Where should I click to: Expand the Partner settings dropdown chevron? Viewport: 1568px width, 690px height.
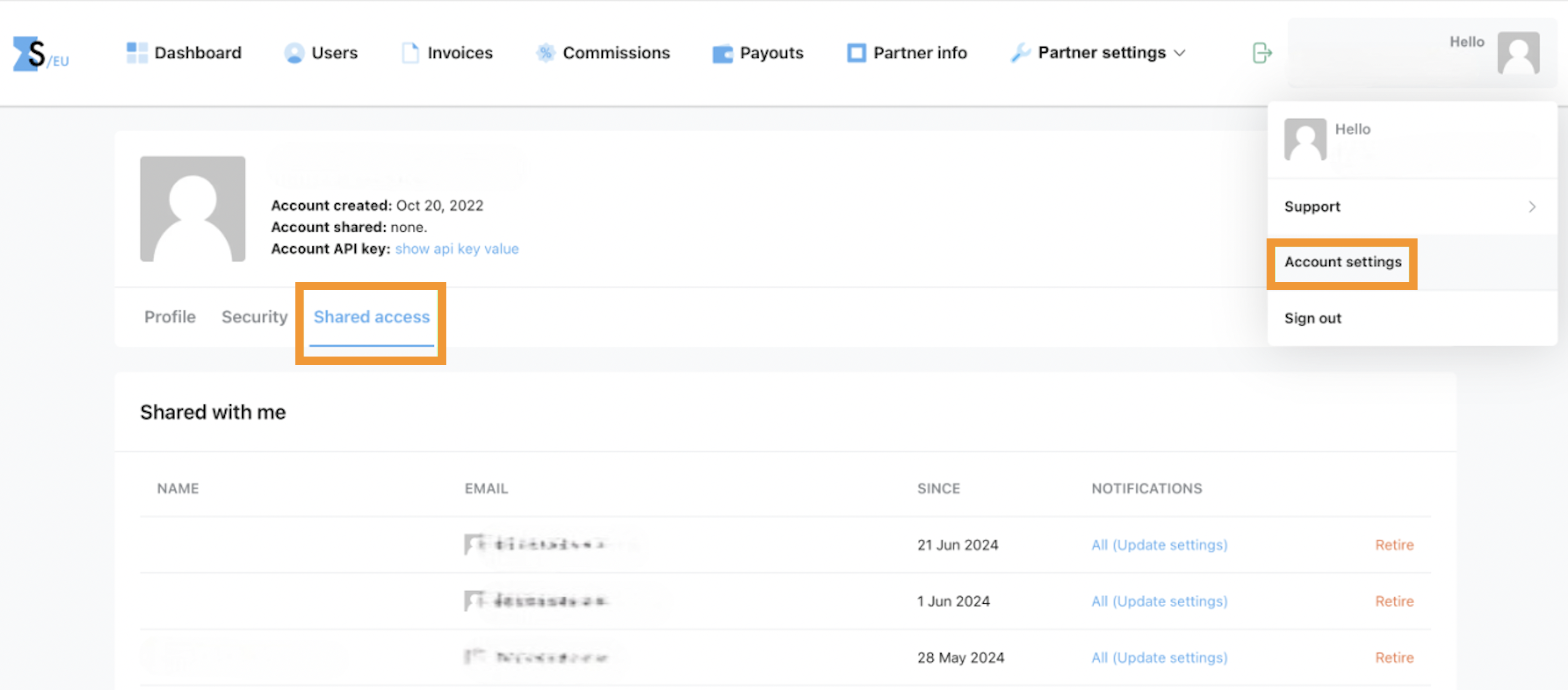1179,54
